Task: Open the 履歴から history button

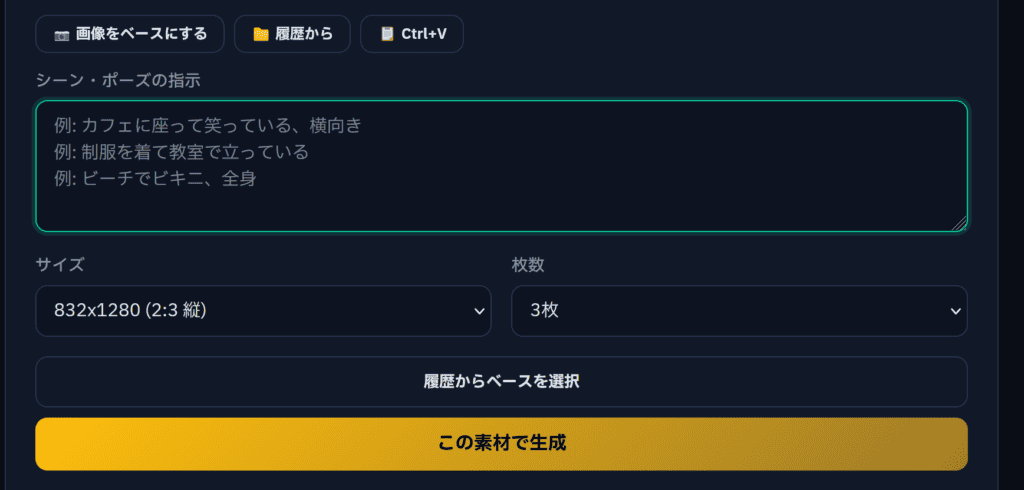Action: [x=292, y=34]
